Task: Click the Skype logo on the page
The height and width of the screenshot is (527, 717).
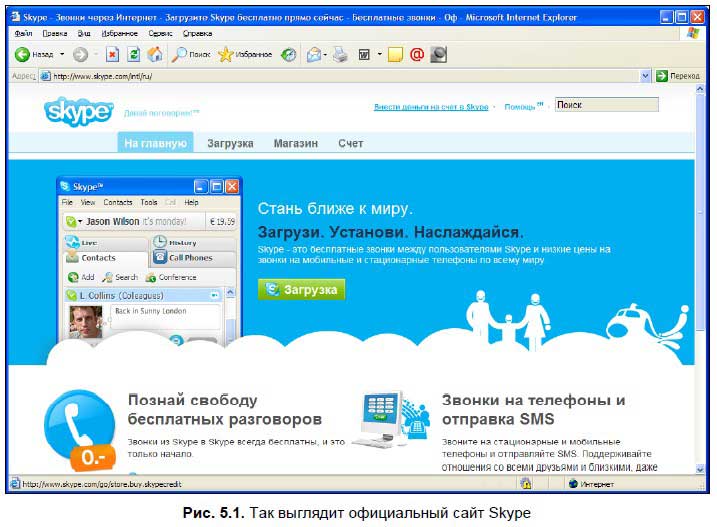Action: (x=78, y=112)
